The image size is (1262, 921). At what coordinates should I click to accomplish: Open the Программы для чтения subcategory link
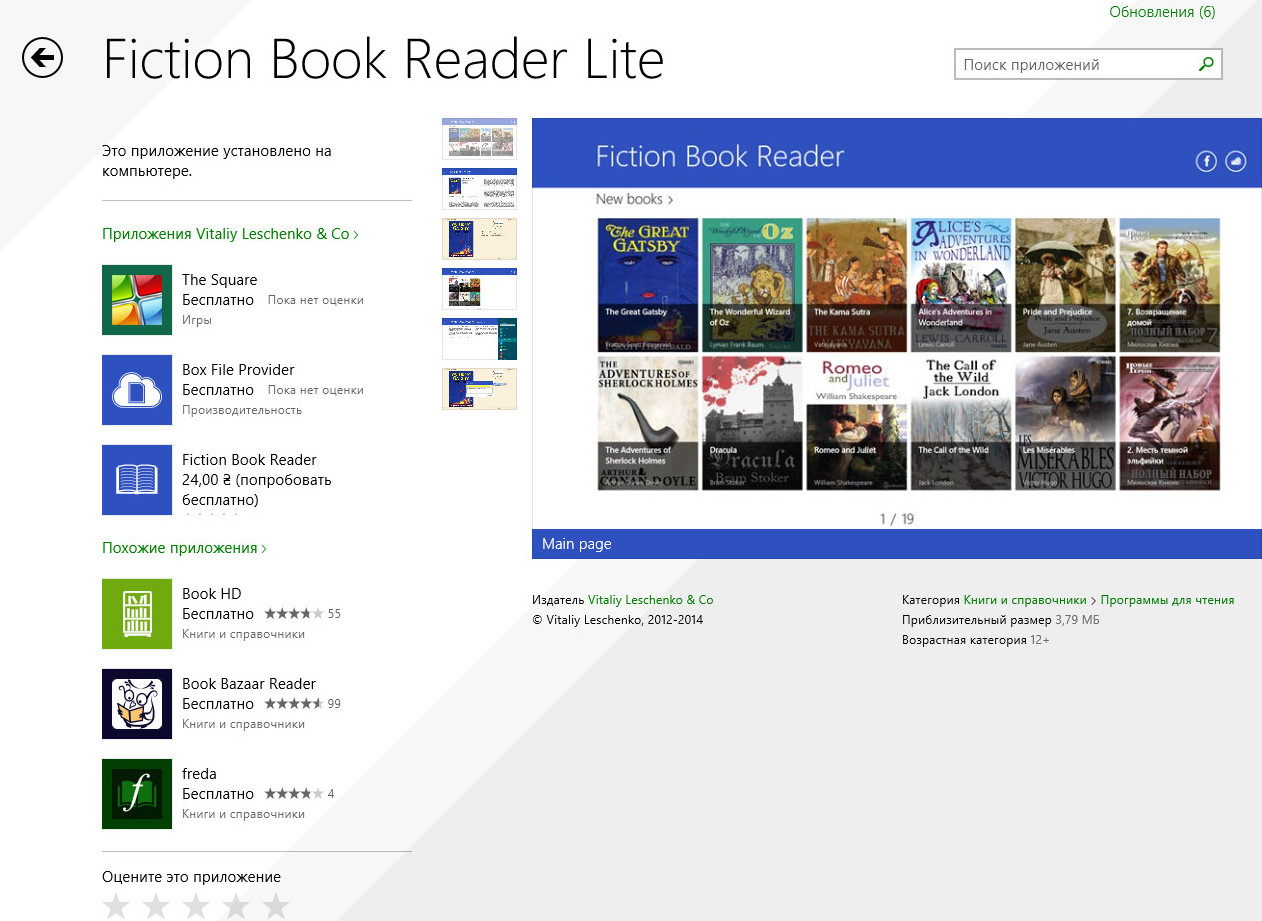pyautogui.click(x=1167, y=600)
